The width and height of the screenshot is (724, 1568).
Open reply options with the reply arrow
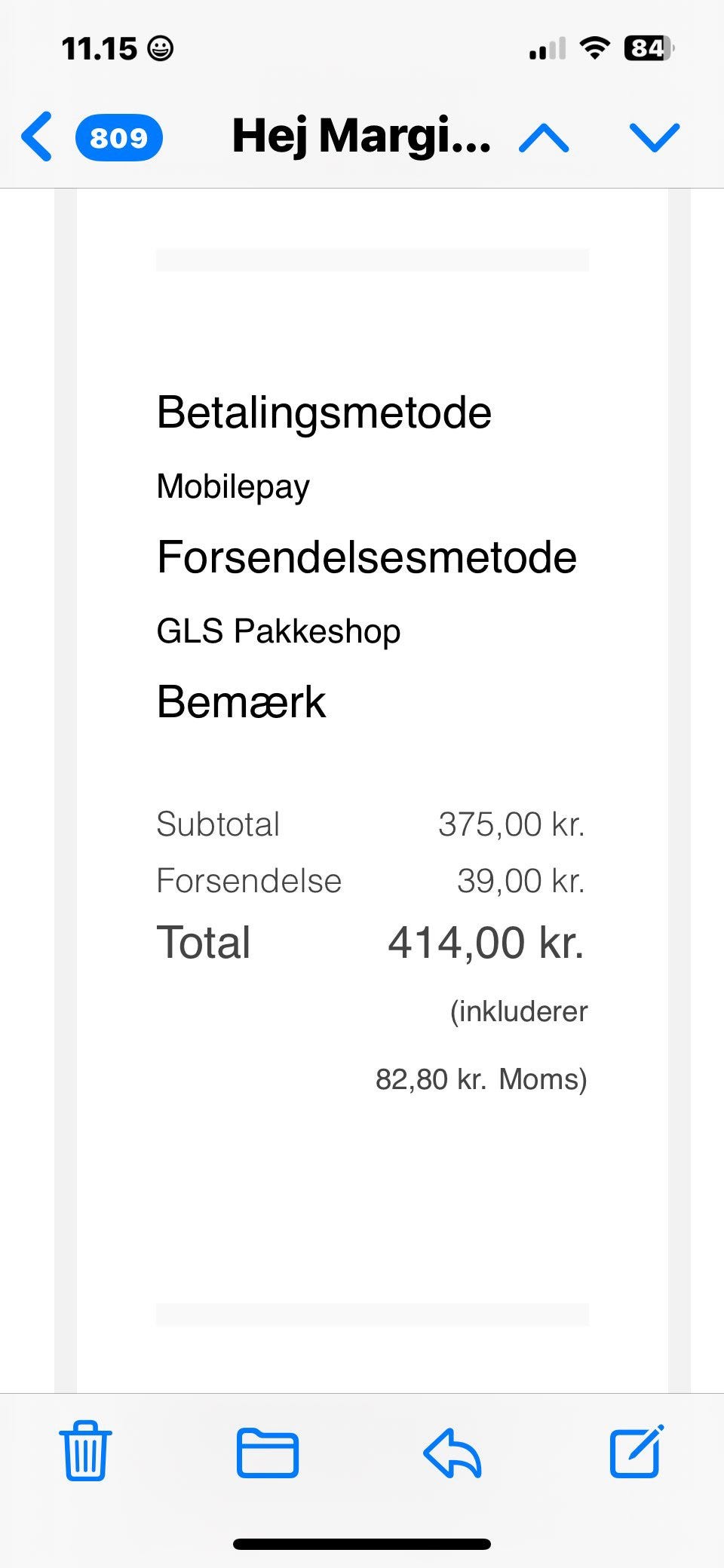(452, 1452)
